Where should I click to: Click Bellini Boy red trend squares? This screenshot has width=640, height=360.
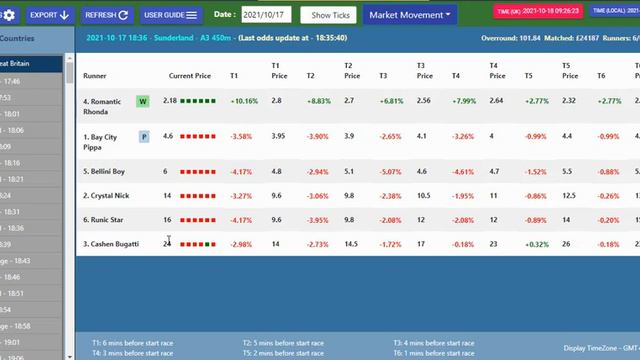click(x=198, y=172)
